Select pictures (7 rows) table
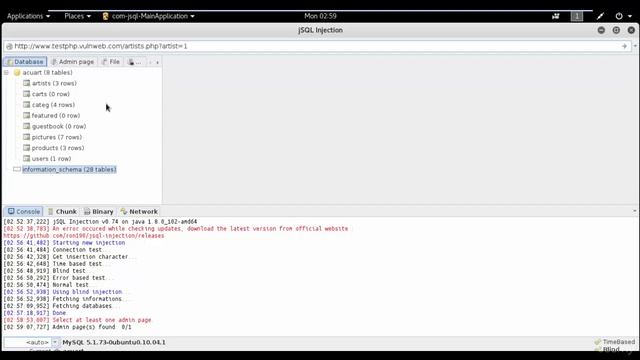The width and height of the screenshot is (640, 360). [57, 137]
